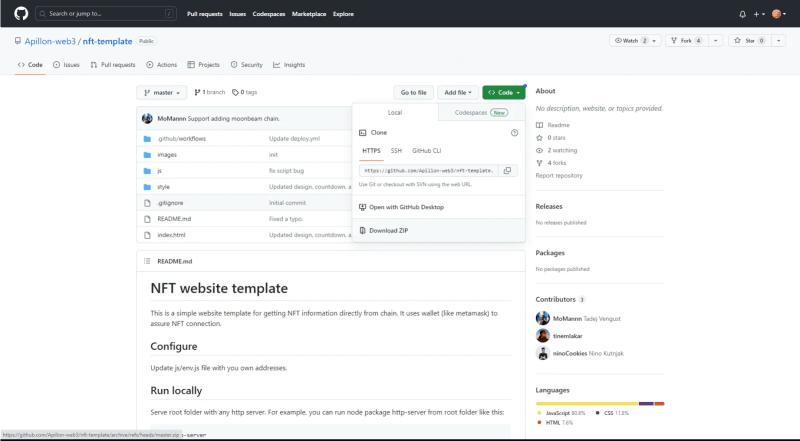Open tinemlakar contributor profile
This screenshot has height=441, width=800.
coord(567,336)
